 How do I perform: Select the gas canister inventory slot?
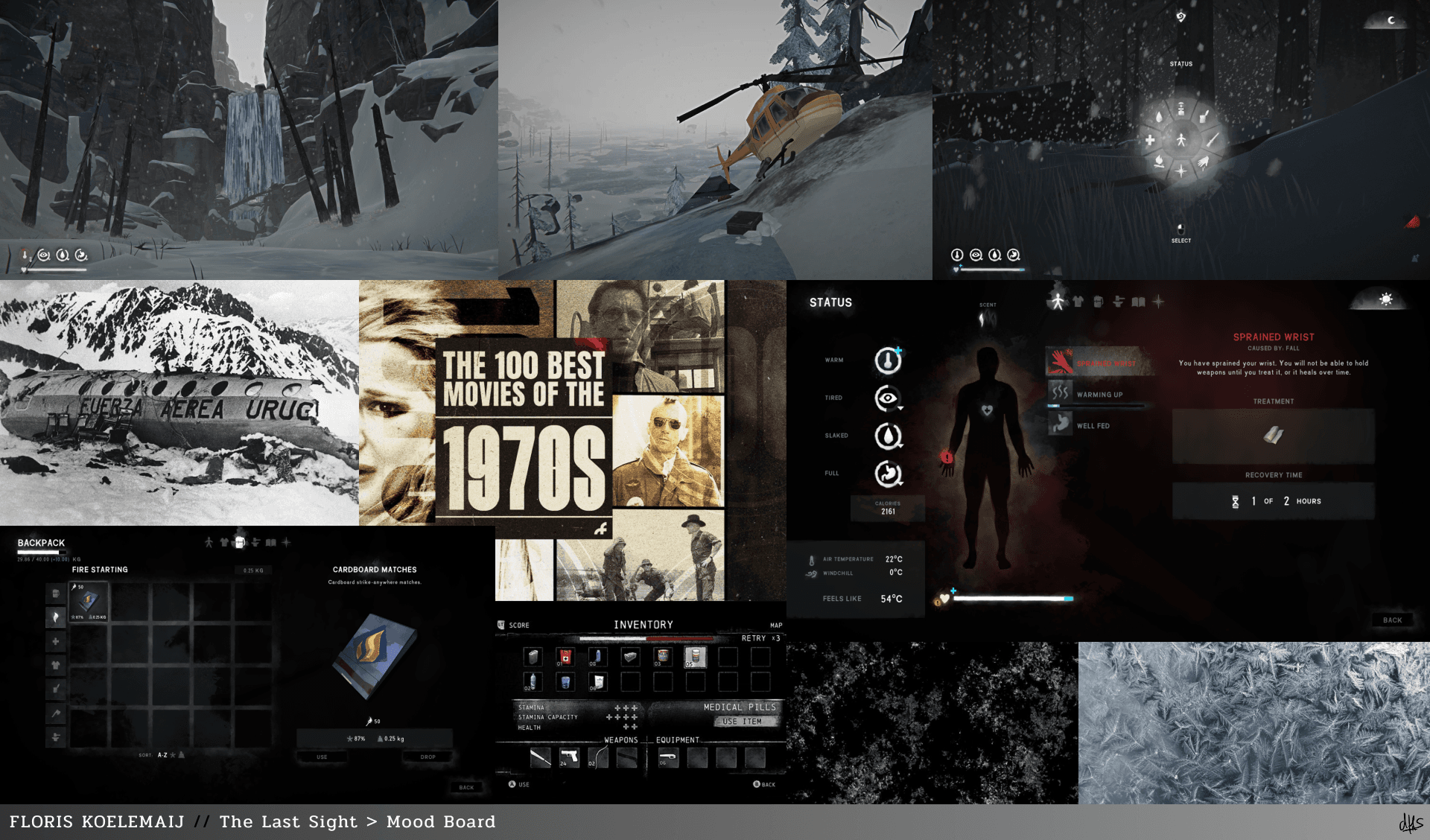point(533,657)
